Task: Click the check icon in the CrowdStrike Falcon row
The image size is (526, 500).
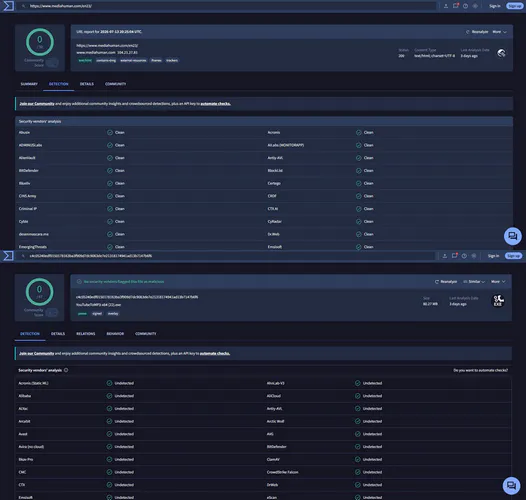Action: pyautogui.click(x=358, y=472)
